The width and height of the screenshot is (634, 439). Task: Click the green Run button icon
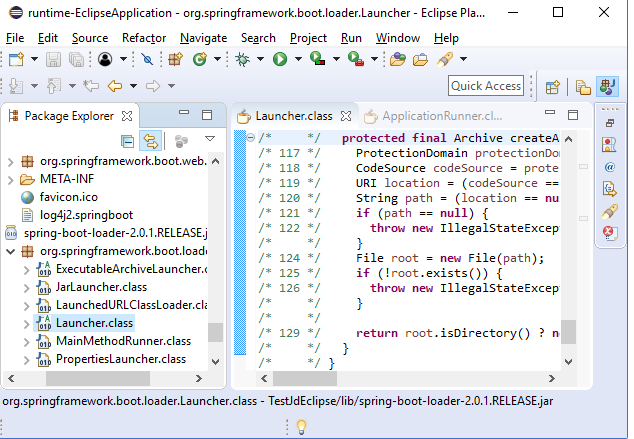[x=280, y=59]
